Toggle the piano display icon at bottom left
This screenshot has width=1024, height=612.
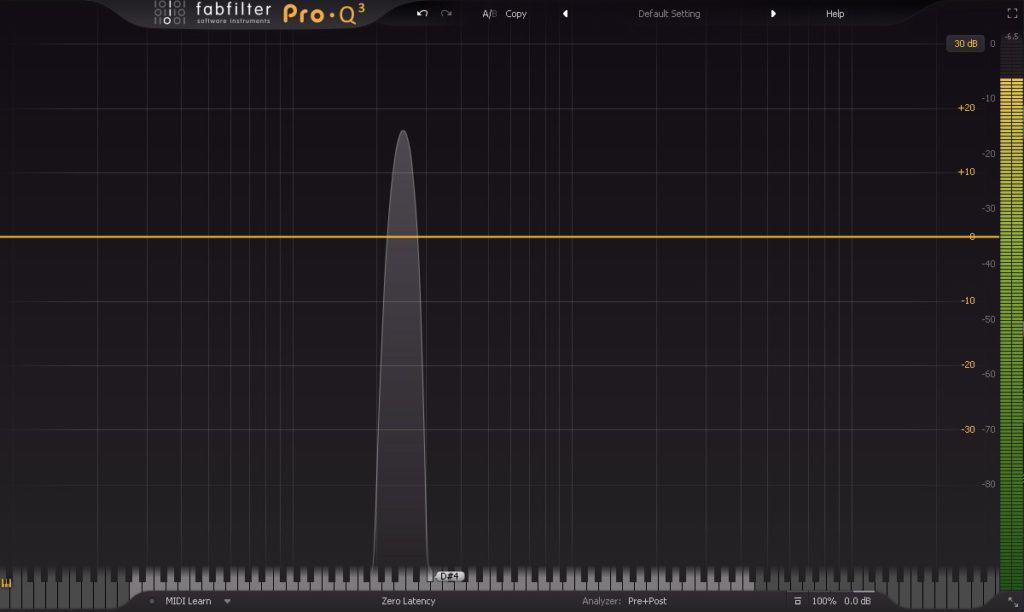click(x=7, y=583)
